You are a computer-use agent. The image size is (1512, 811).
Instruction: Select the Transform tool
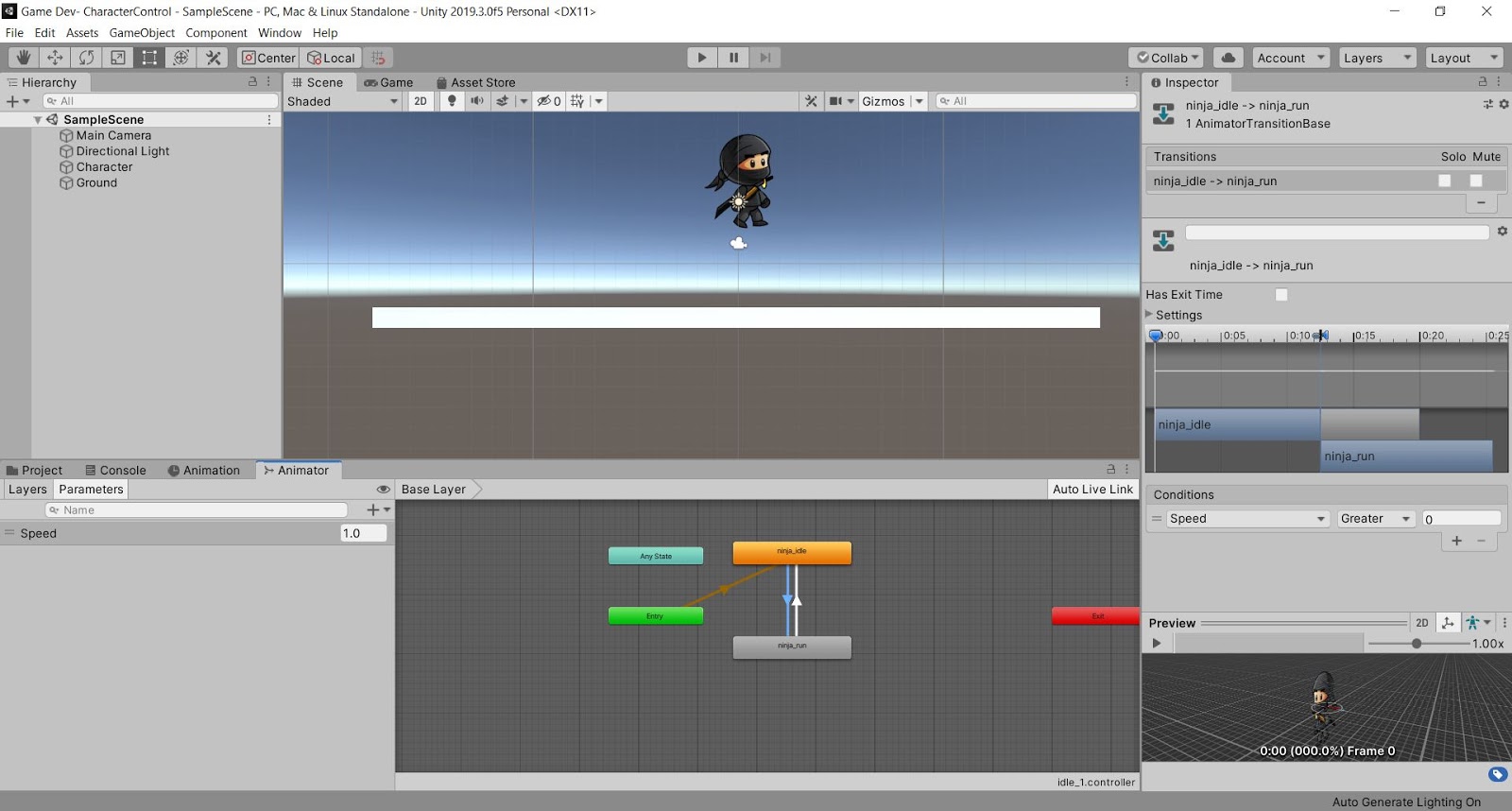181,58
